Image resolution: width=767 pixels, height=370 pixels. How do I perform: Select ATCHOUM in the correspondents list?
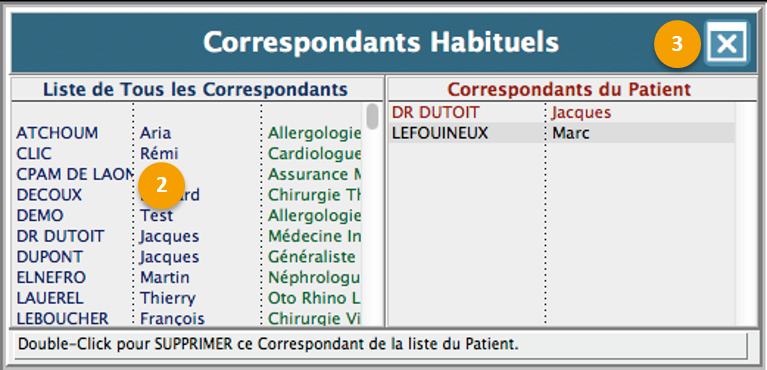57,133
